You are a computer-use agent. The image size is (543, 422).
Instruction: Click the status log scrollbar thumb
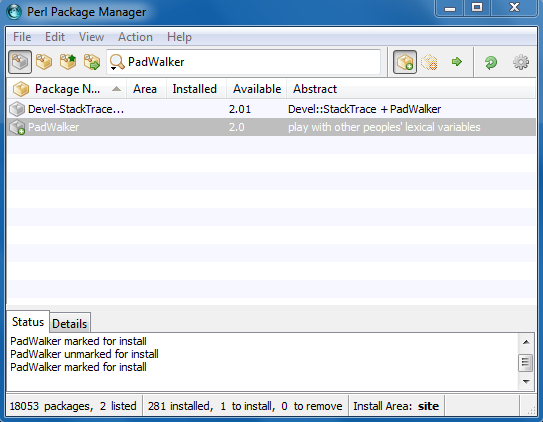pos(525,362)
